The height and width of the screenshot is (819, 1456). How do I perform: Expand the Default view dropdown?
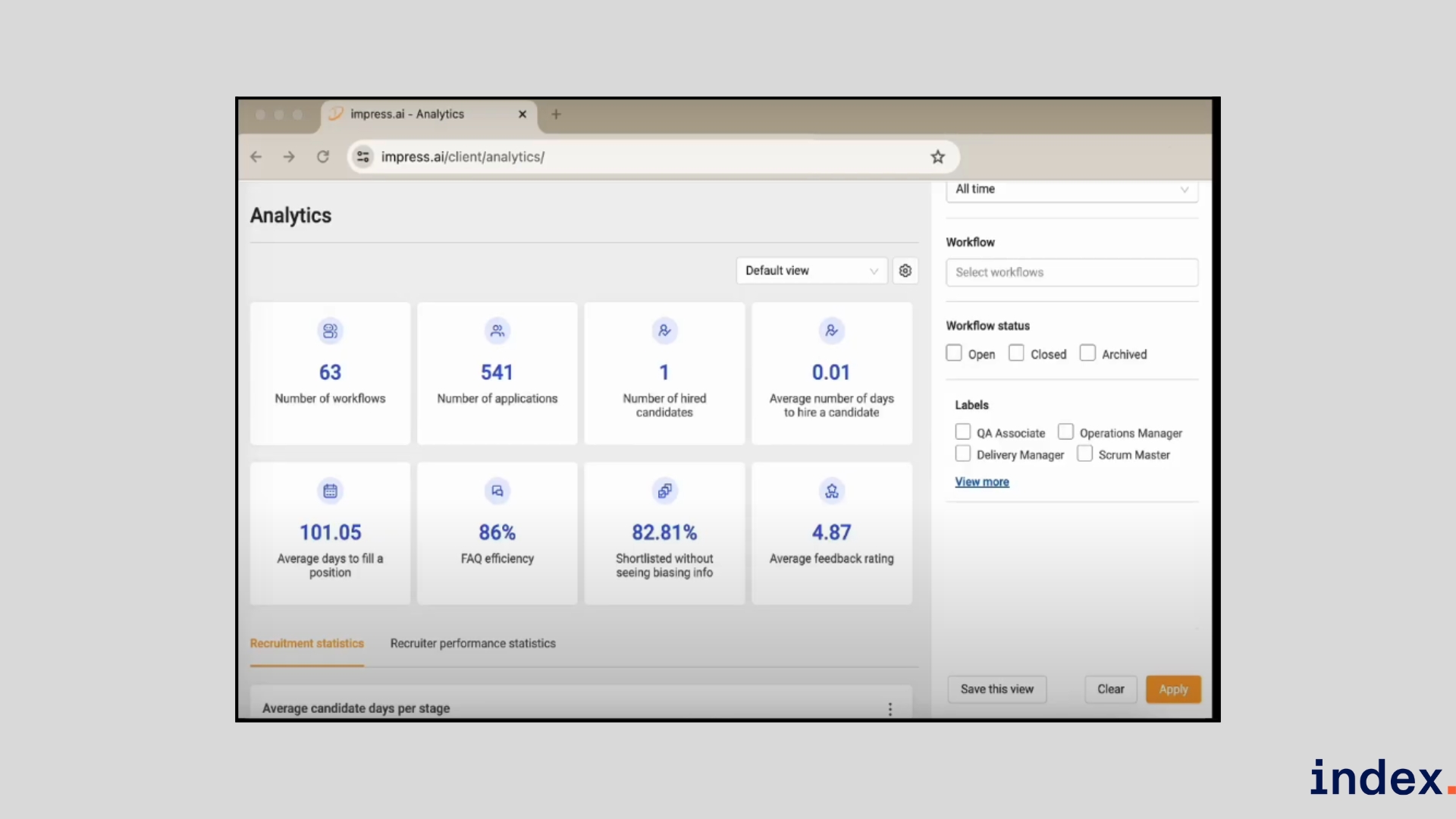811,271
